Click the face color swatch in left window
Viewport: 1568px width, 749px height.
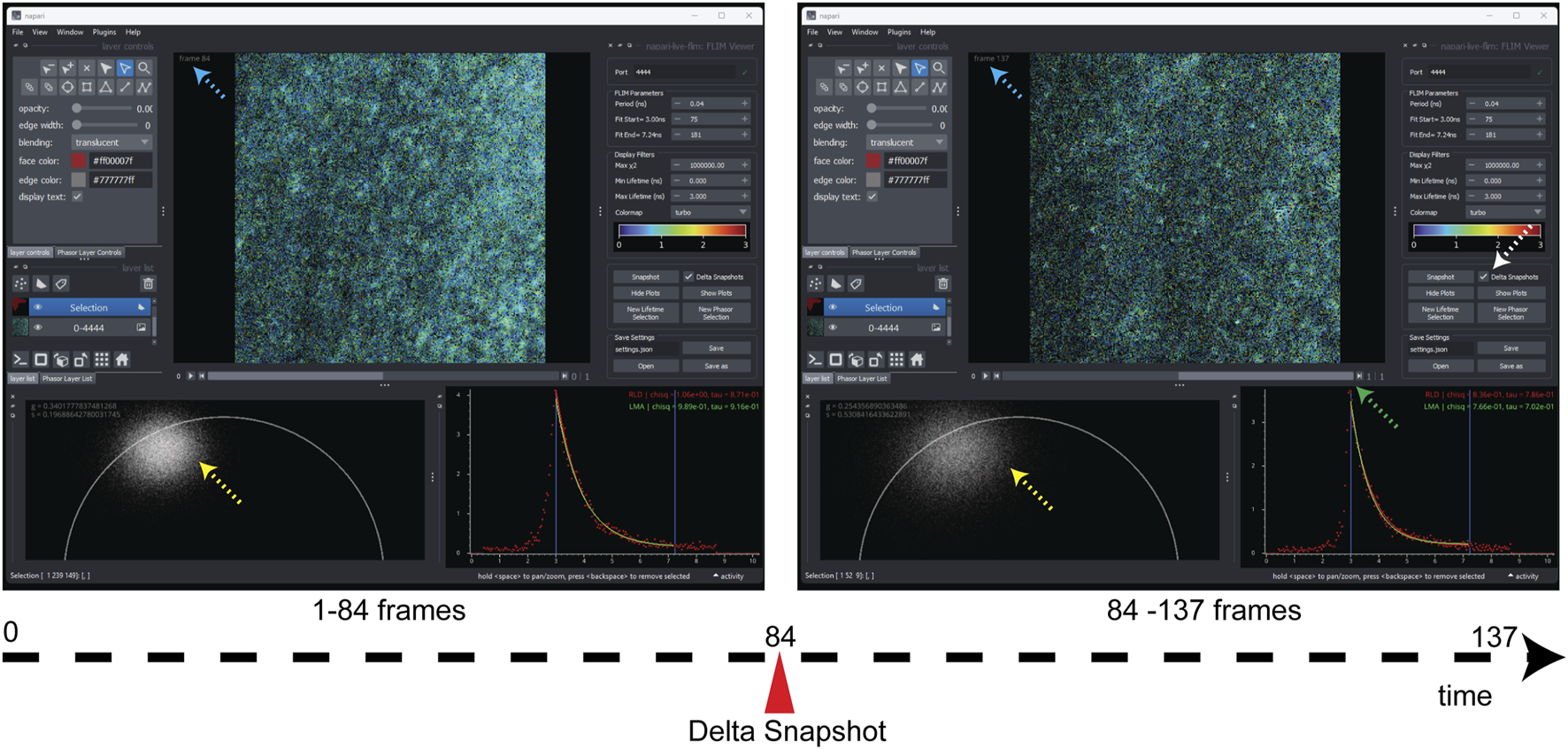coord(79,161)
